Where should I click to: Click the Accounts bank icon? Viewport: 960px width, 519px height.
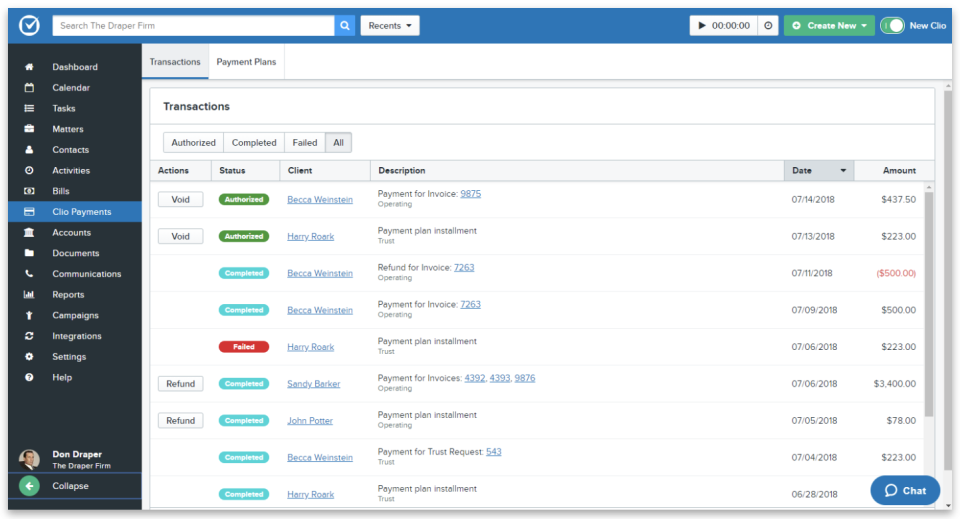29,233
